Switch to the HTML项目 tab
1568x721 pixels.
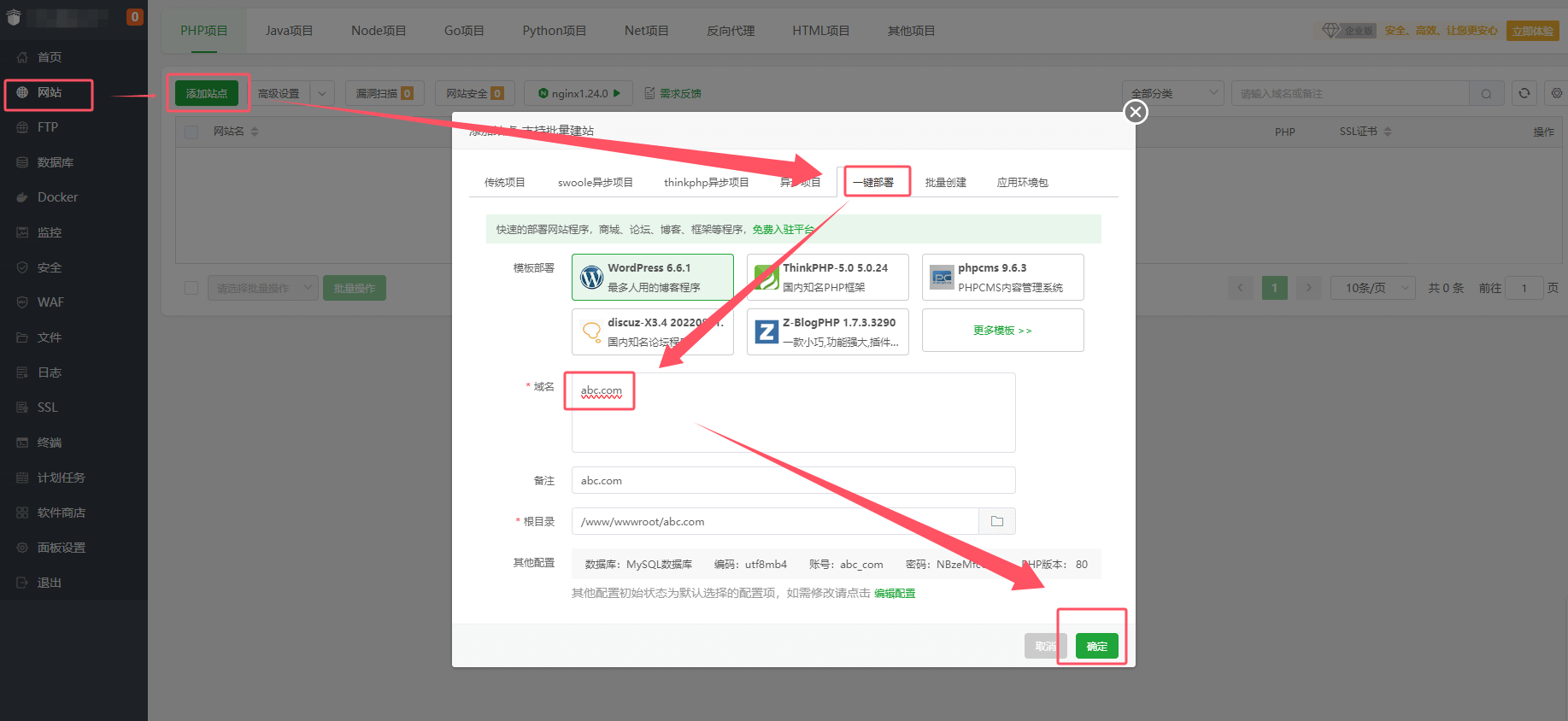tap(821, 31)
